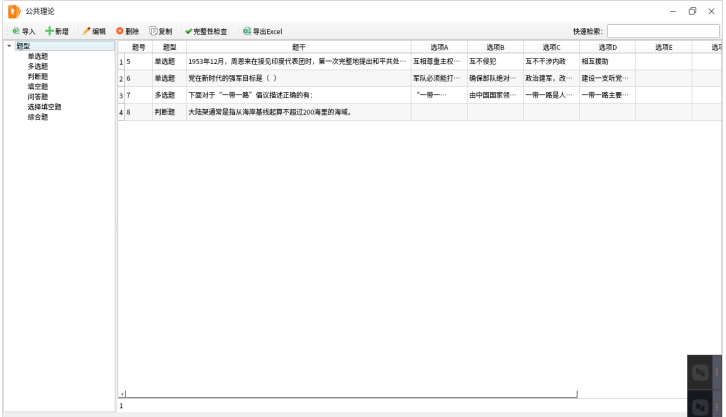
Task: Click the 公共理论 app logo icon
Action: pos(14,12)
